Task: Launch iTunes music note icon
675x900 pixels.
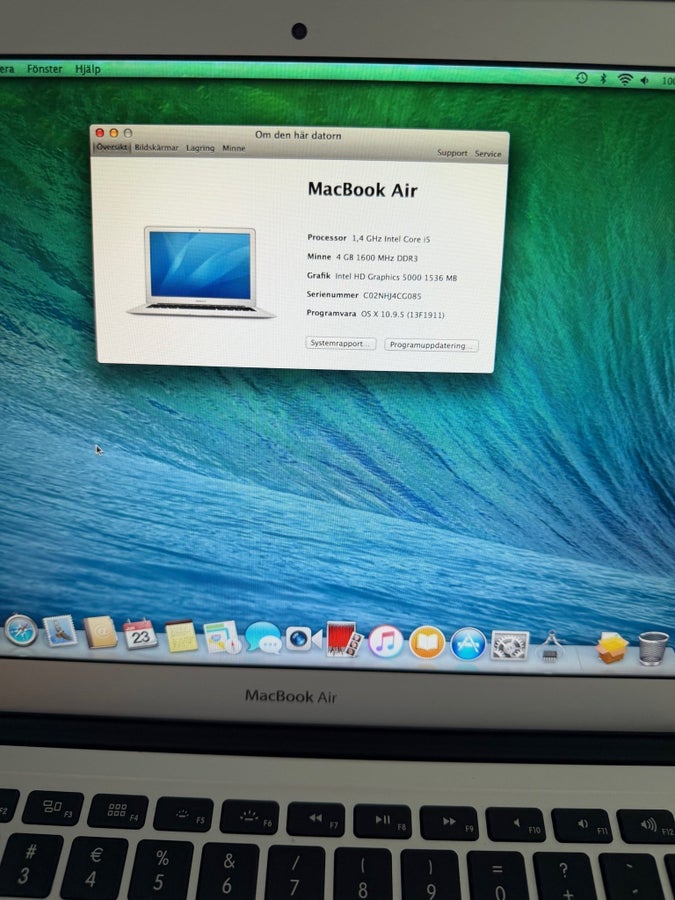Action: click(x=385, y=642)
